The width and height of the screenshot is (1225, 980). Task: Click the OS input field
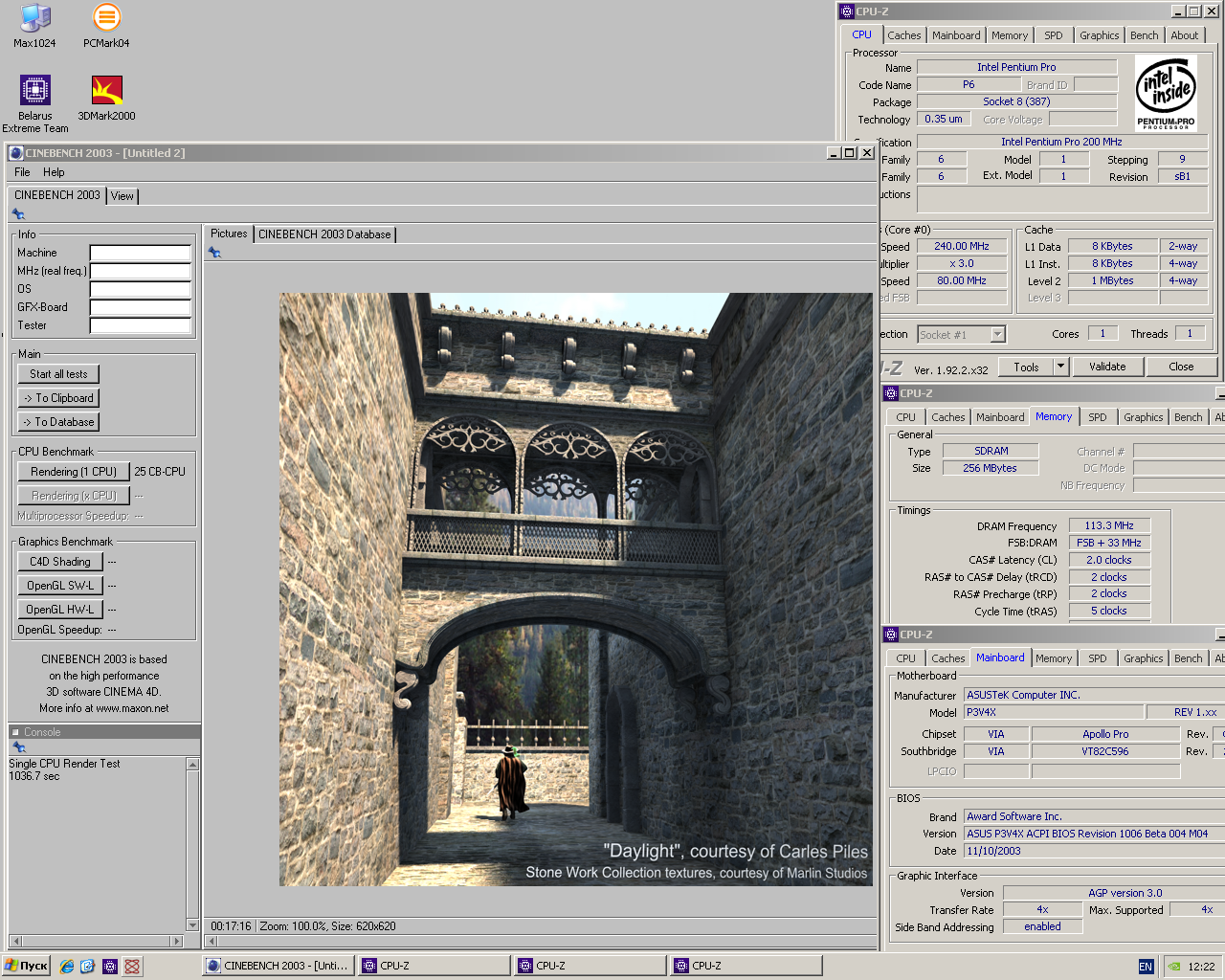pyautogui.click(x=141, y=289)
